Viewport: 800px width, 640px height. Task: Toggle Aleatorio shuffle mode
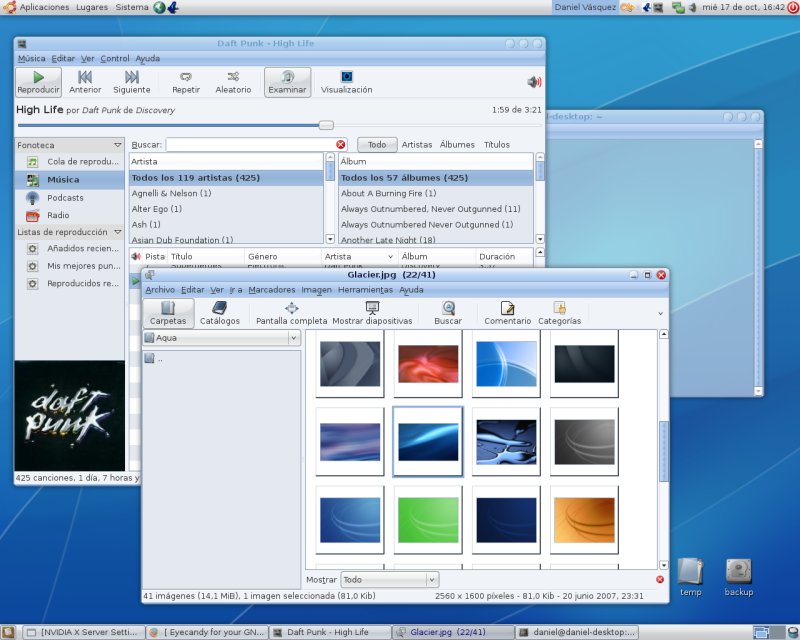(233, 82)
